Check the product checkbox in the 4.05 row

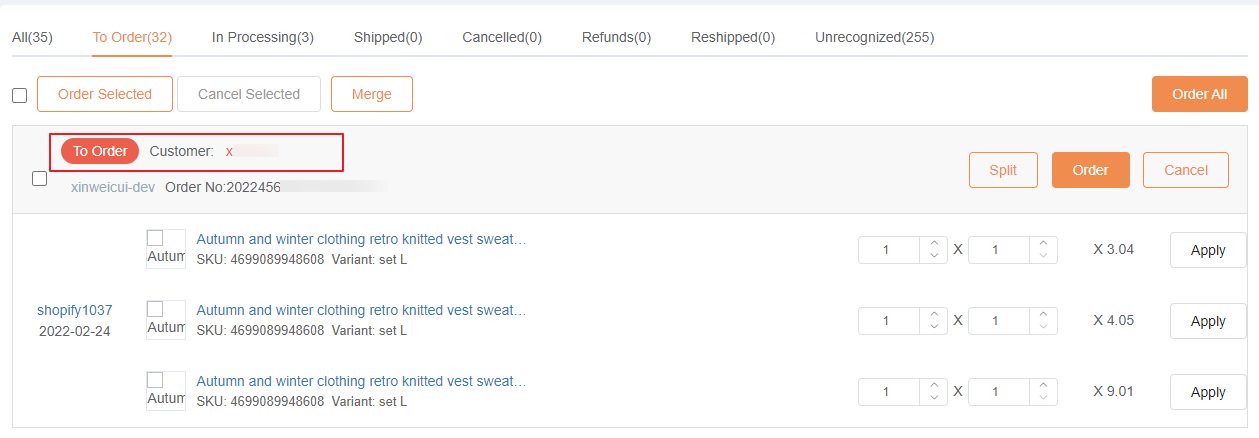[x=155, y=309]
